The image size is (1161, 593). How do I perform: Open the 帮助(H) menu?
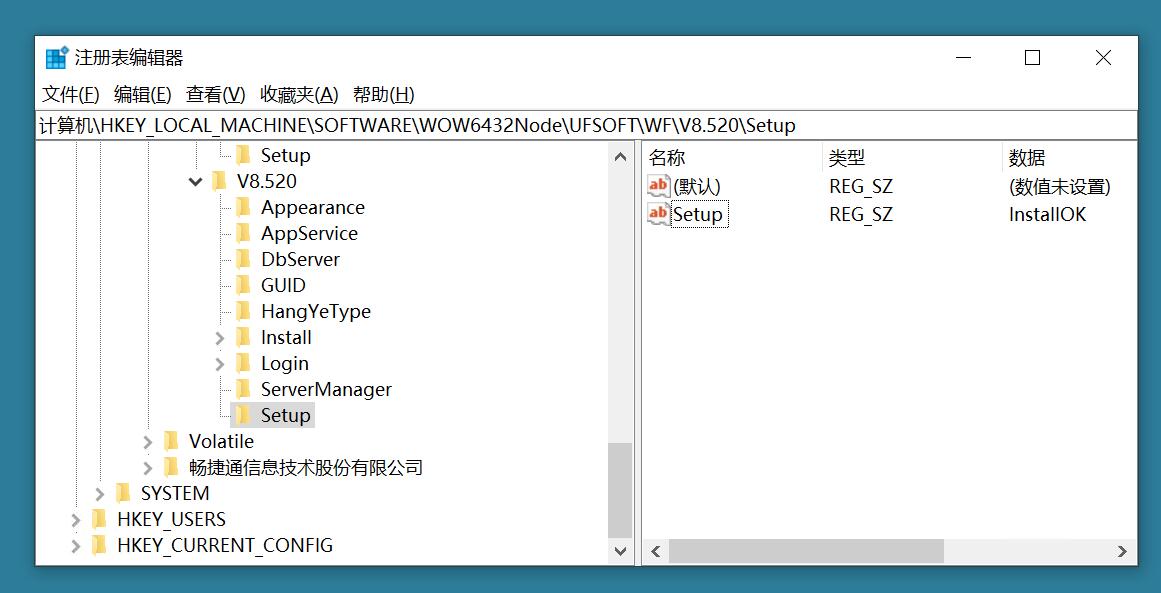384,95
